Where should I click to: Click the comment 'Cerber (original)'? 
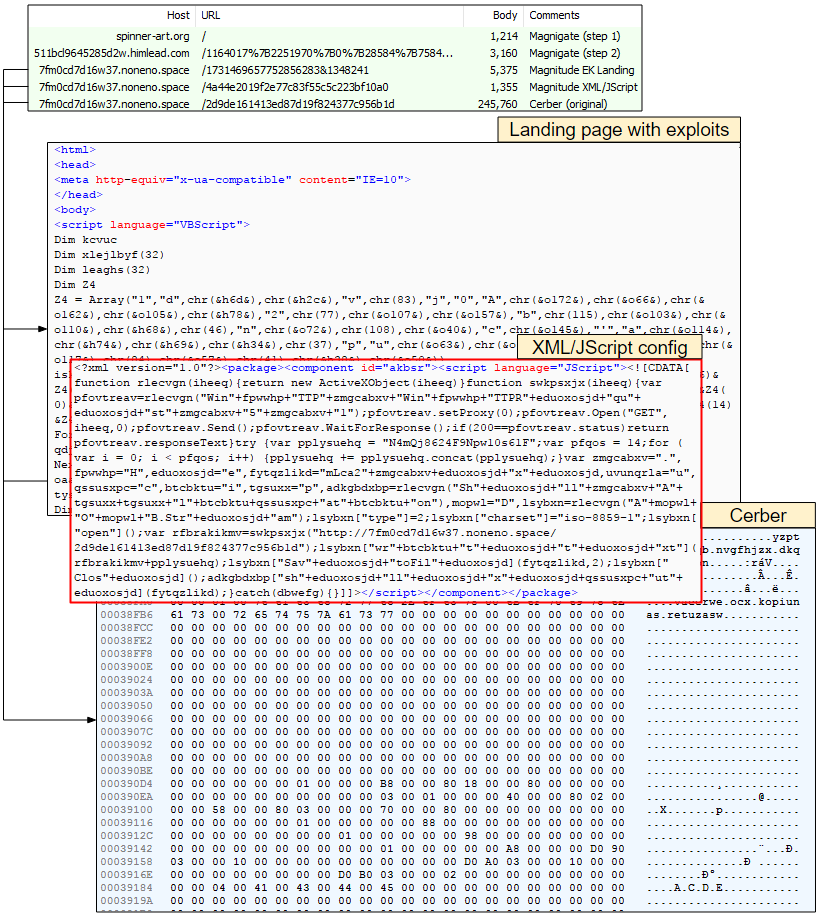568,104
